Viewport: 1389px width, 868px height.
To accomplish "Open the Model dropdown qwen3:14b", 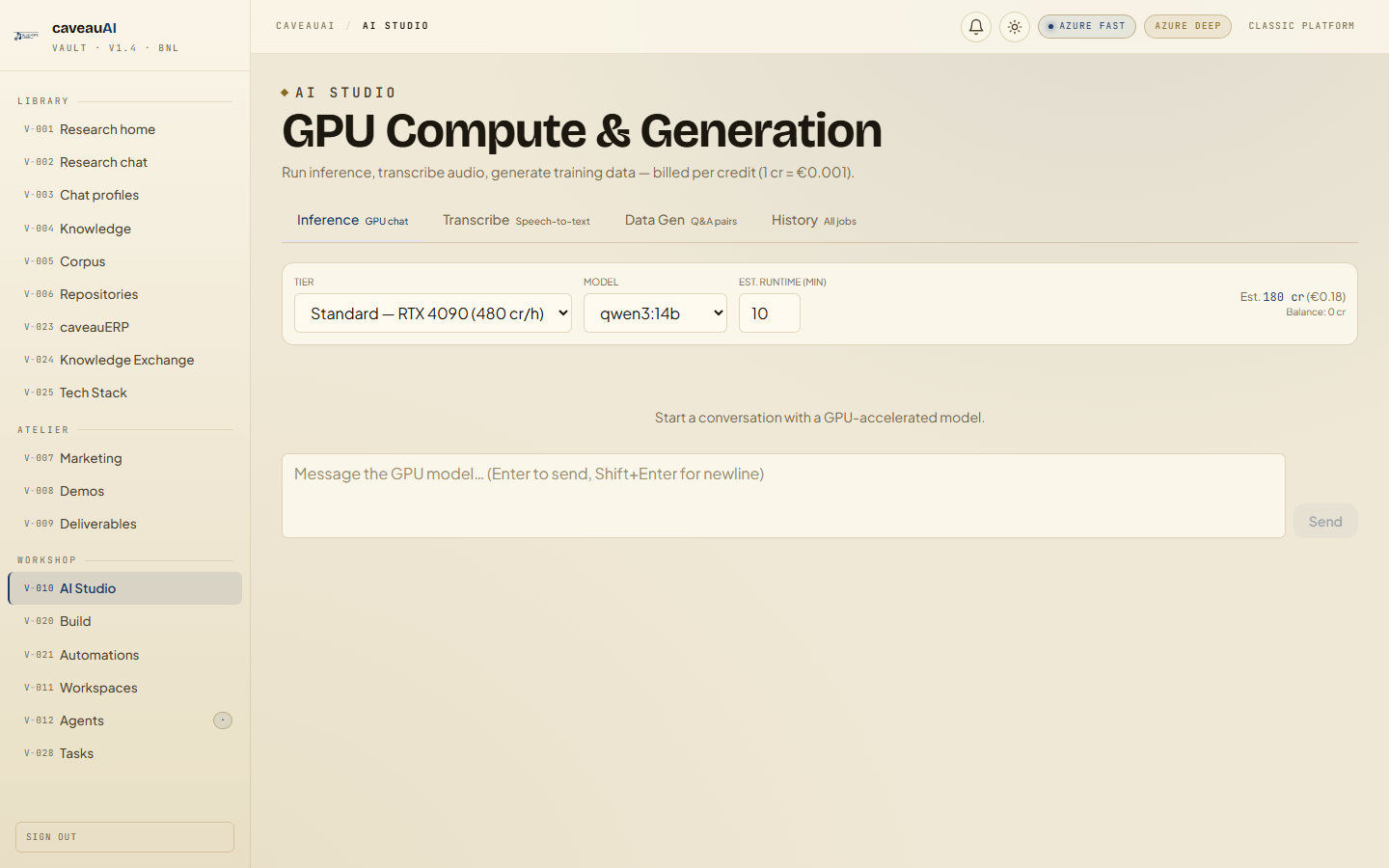I will point(655,313).
